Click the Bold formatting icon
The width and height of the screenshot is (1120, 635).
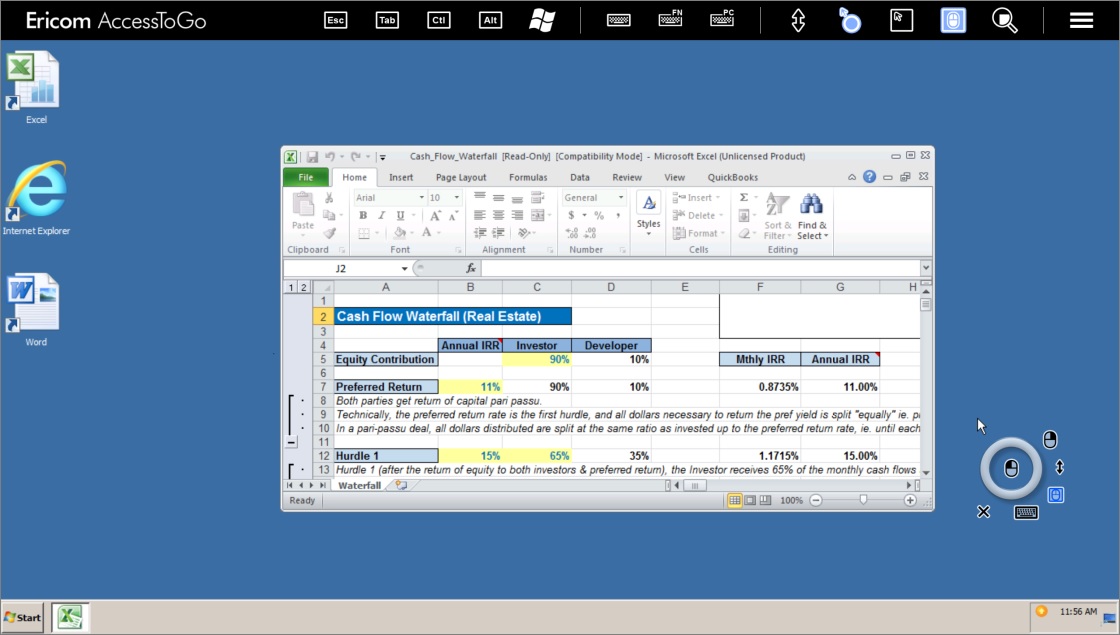point(363,215)
